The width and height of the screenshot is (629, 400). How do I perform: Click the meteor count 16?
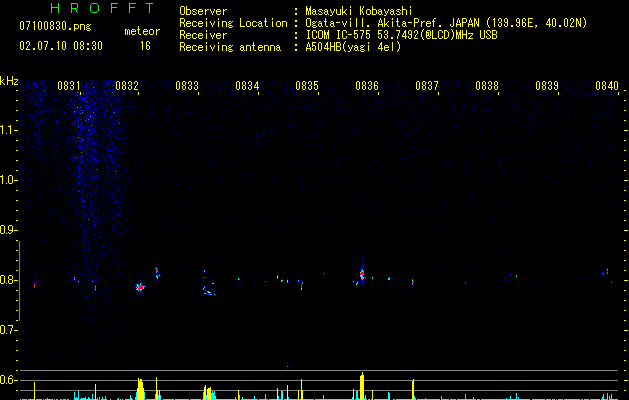[x=145, y=46]
